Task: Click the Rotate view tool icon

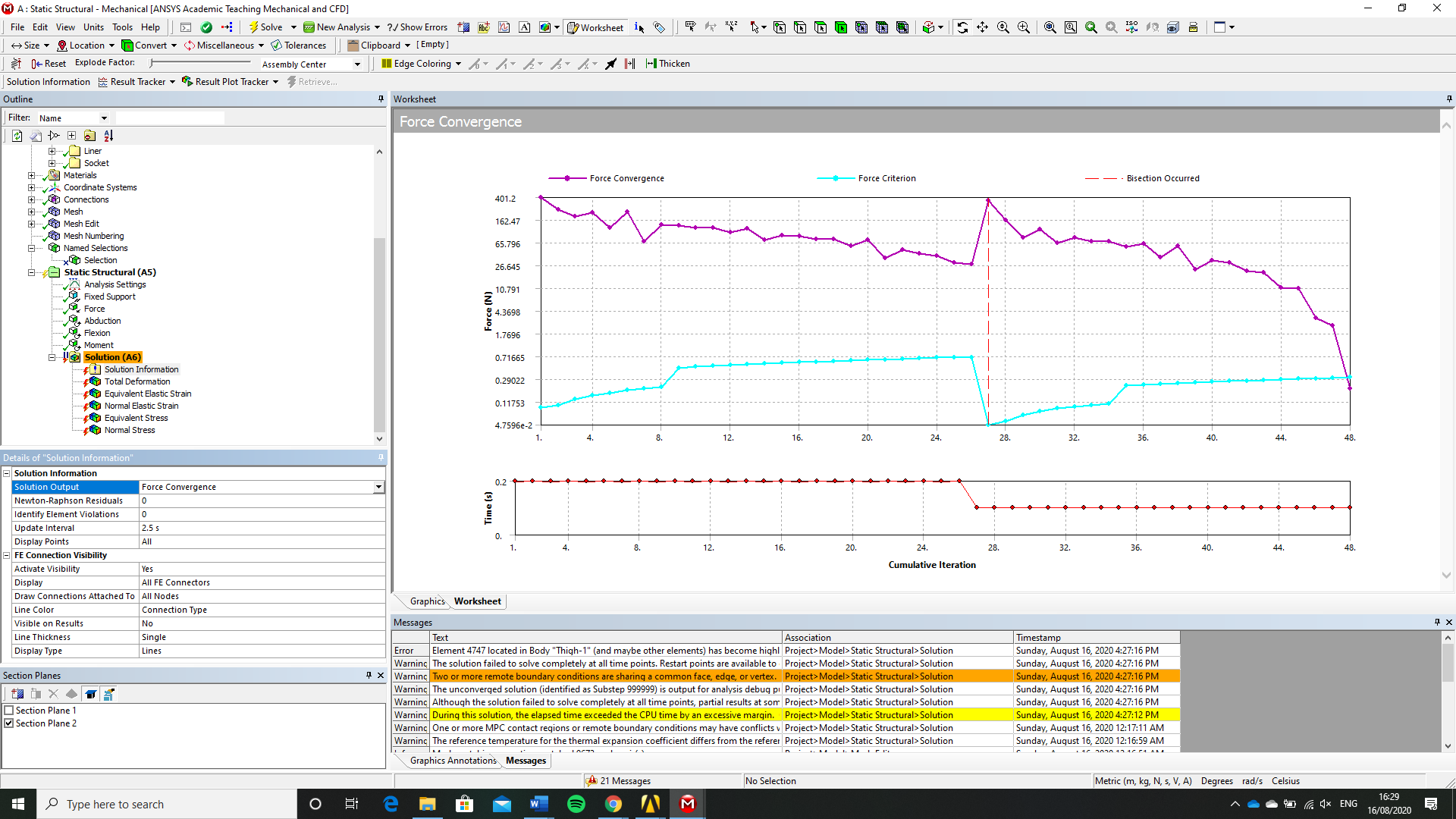Action: pos(962,27)
